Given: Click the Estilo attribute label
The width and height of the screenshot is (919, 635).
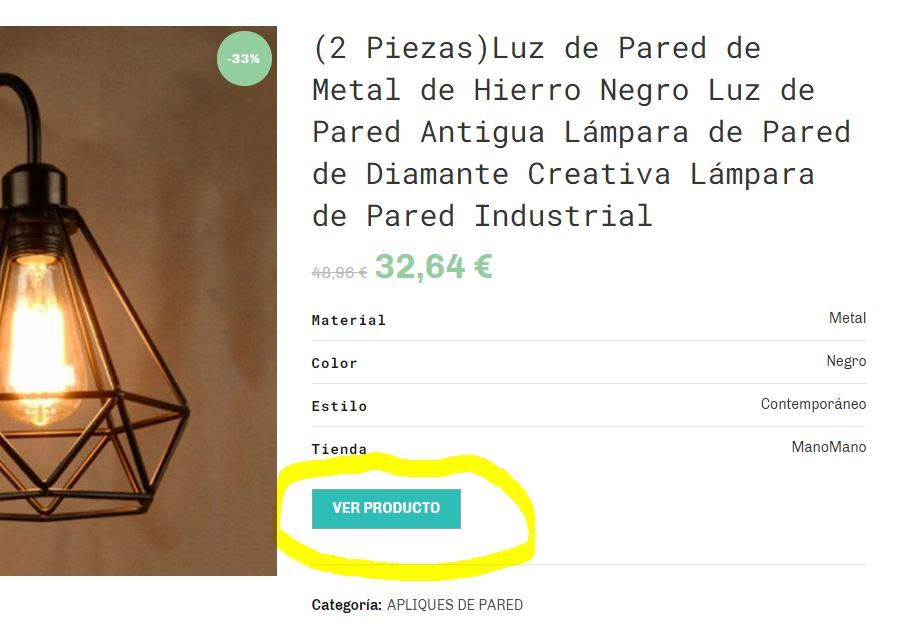Looking at the screenshot, I should 339,406.
